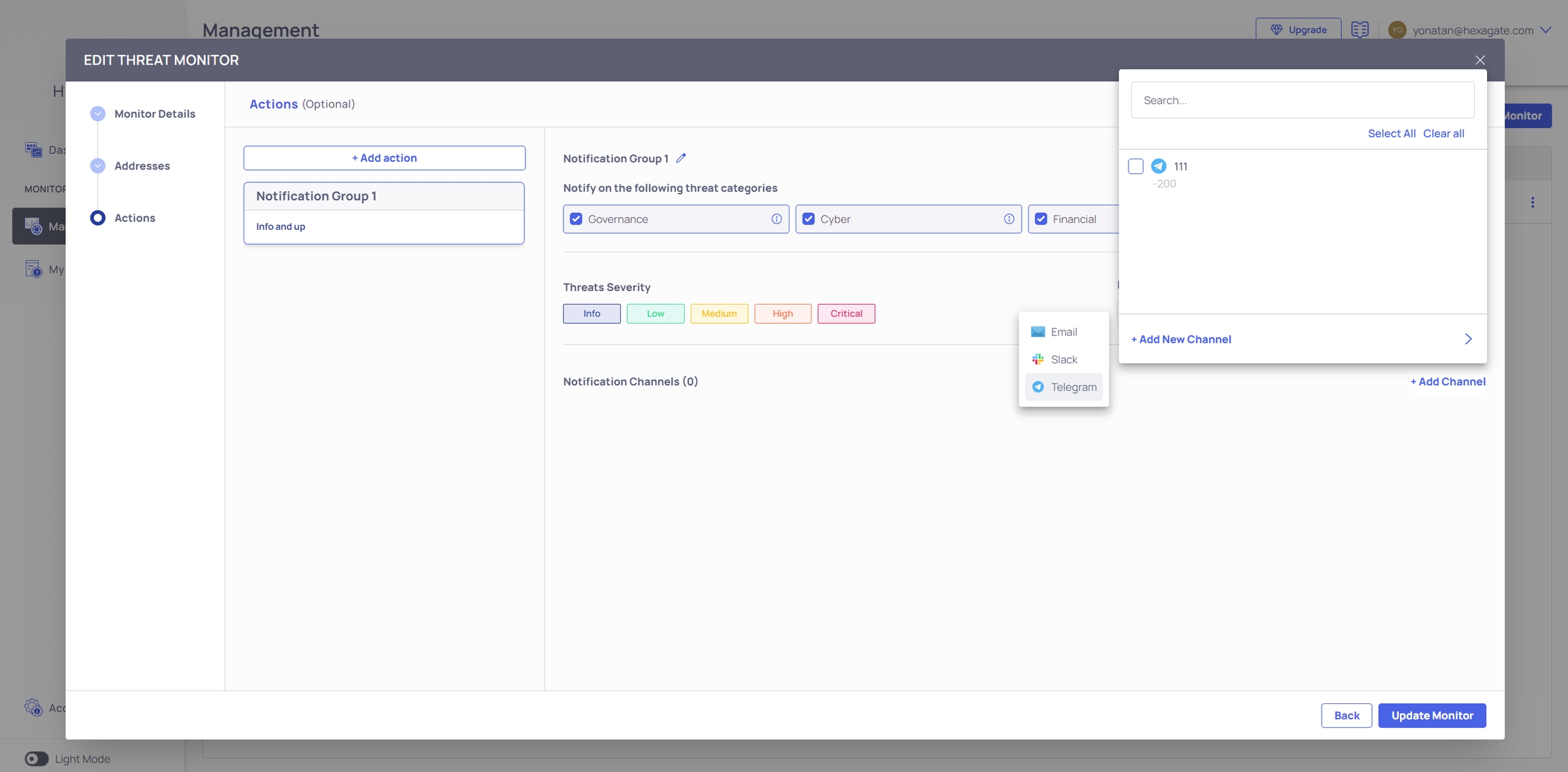Open the documentation book icon in header
1568x772 pixels.
click(x=1359, y=30)
